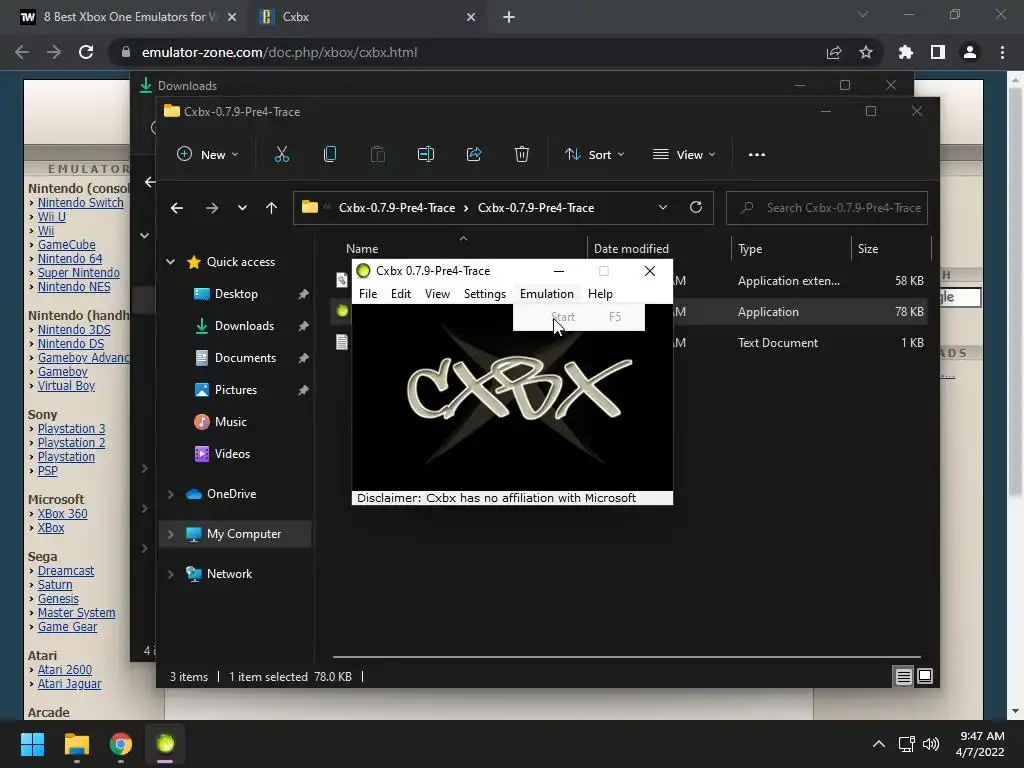Open recent locations dropdown chevron
Screen dimensions: 1024x768
[x=242, y=208]
